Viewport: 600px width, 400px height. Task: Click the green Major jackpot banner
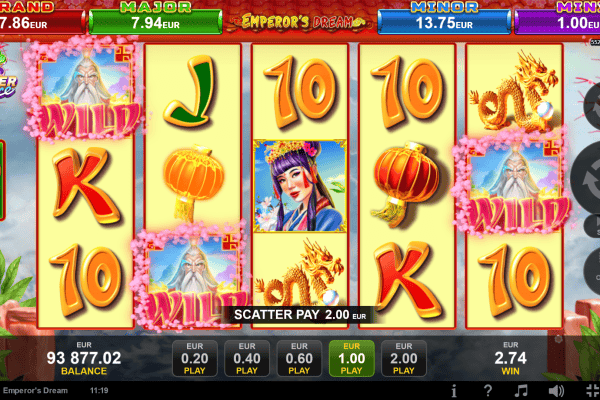point(155,18)
